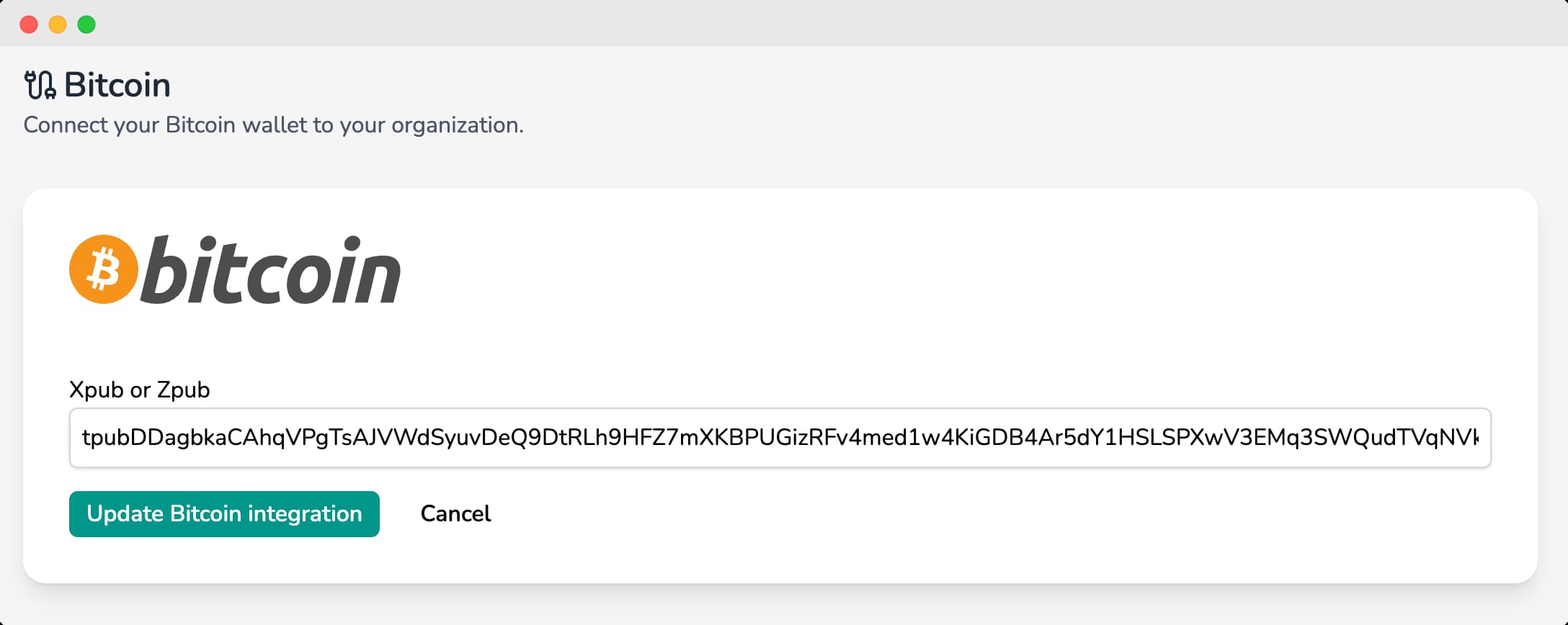Click the yellow minimize control
The image size is (1568, 625).
point(58,24)
